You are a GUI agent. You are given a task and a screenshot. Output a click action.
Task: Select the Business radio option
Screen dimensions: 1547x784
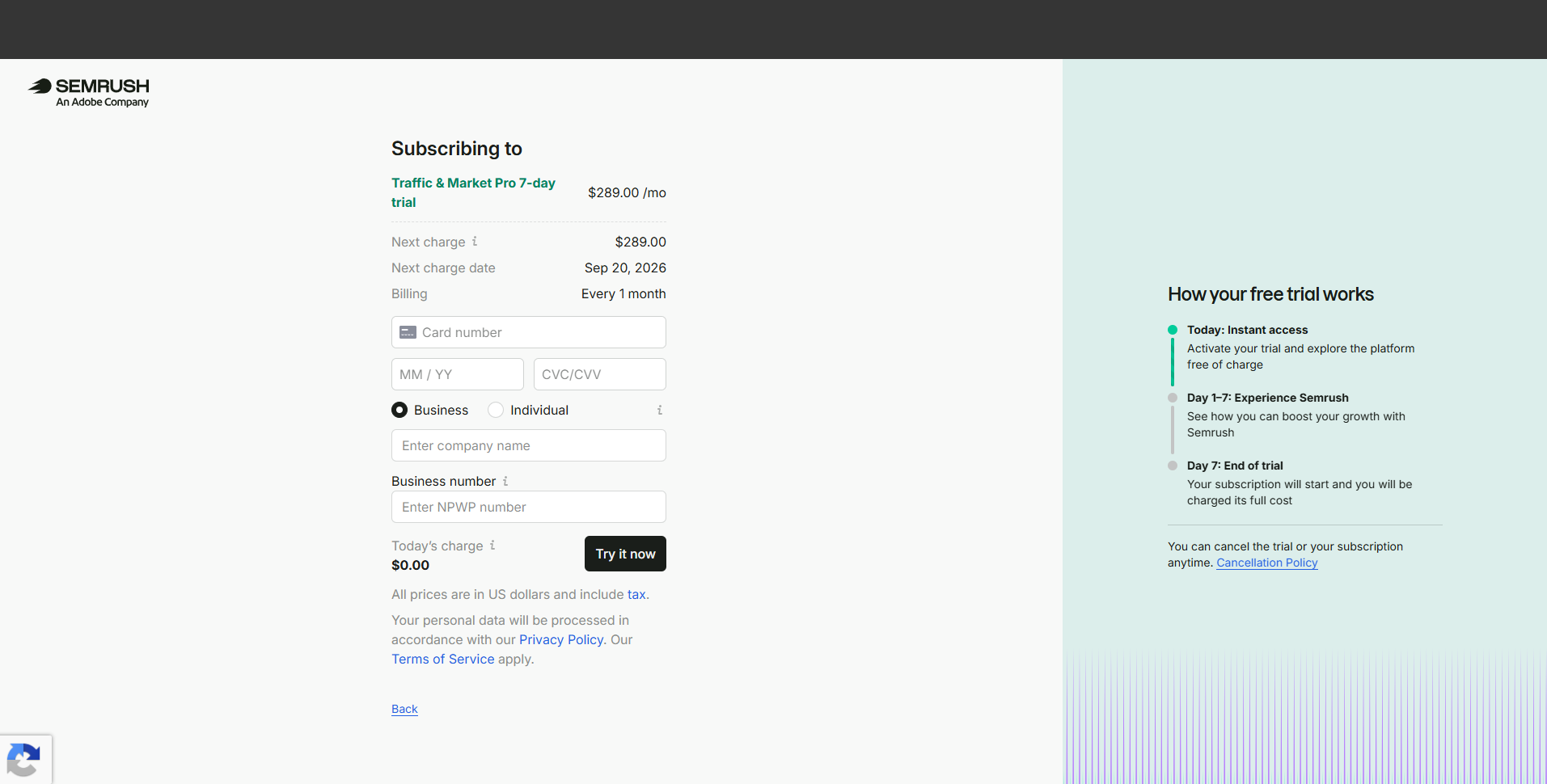click(x=399, y=410)
